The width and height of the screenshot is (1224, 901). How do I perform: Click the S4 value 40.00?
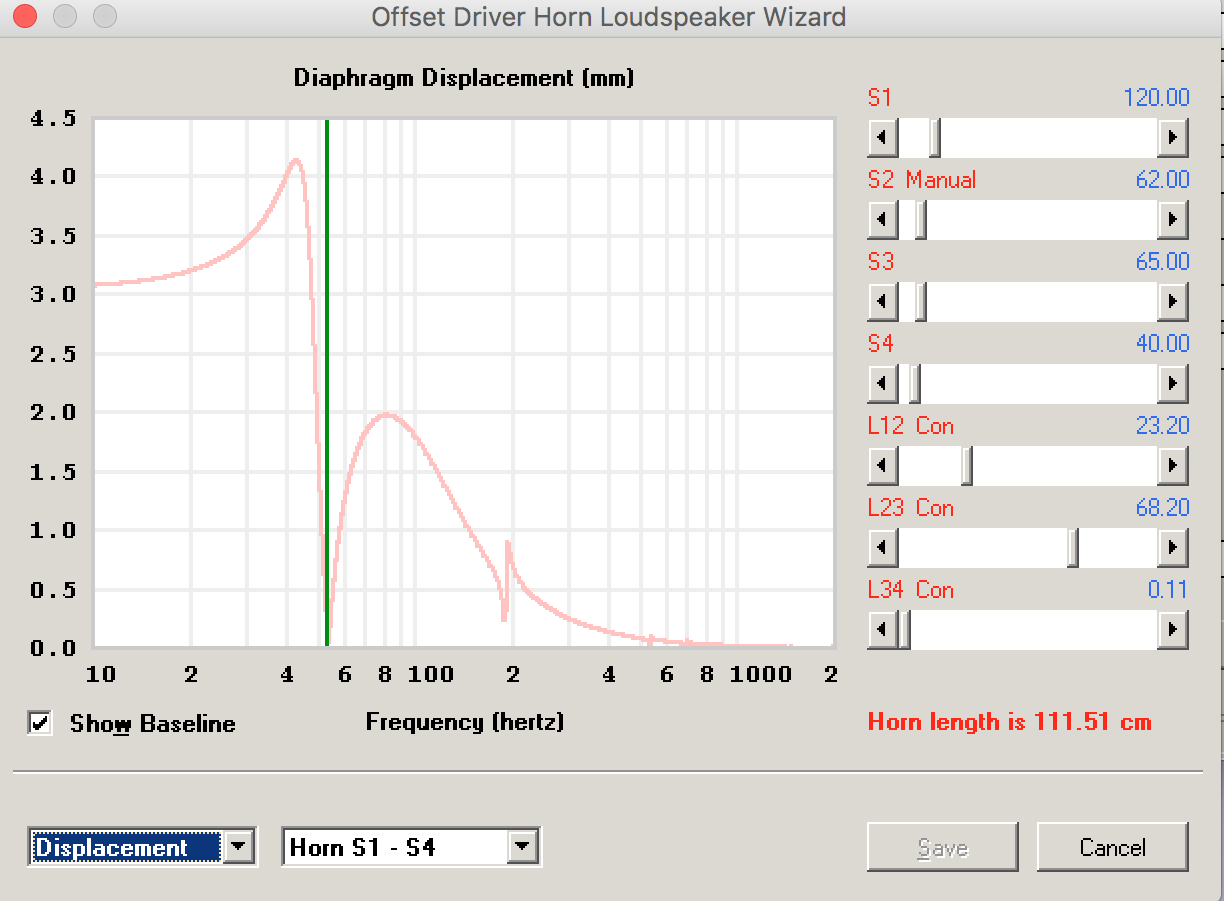tap(1163, 344)
